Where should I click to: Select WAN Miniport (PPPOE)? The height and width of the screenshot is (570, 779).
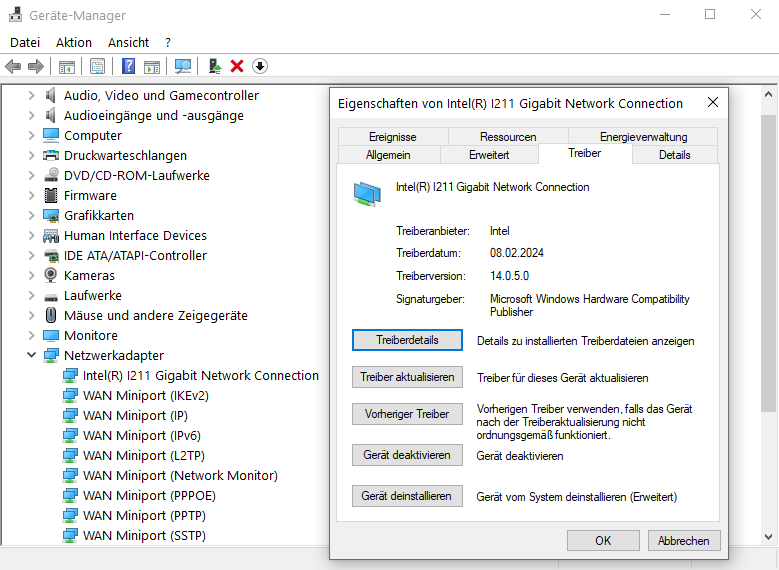[x=150, y=495]
